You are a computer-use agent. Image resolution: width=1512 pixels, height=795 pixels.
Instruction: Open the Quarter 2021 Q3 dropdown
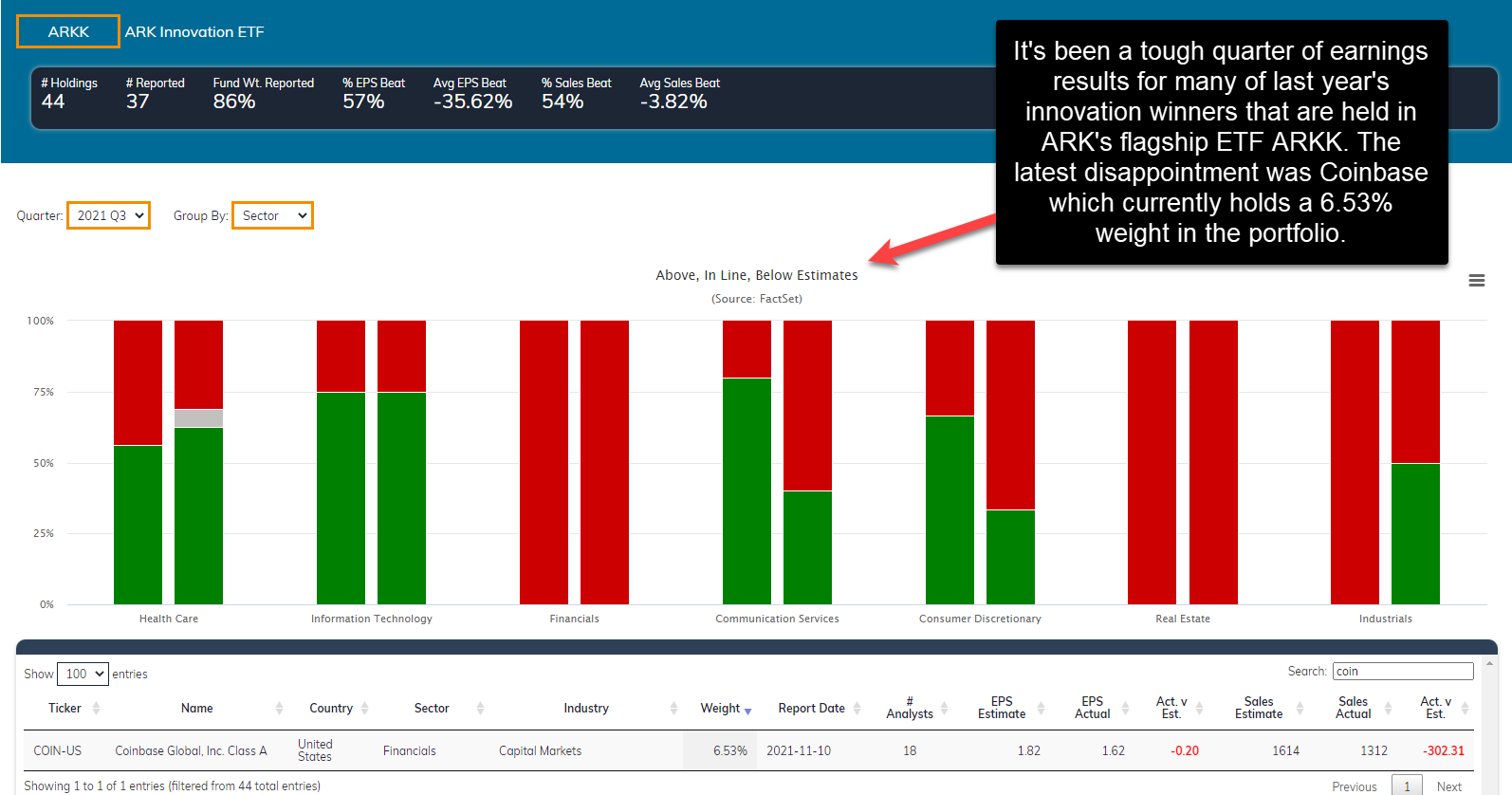[108, 215]
